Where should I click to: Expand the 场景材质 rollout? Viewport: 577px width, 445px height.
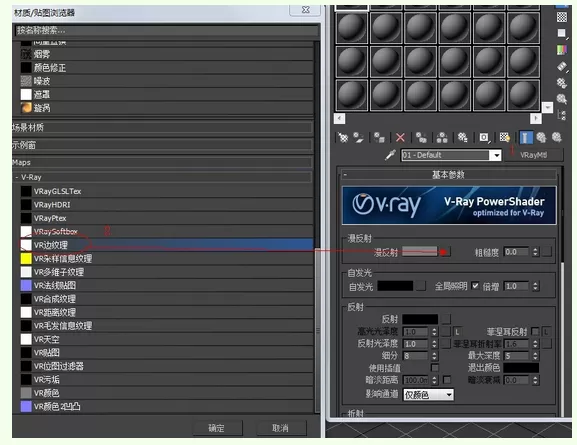coord(162,128)
